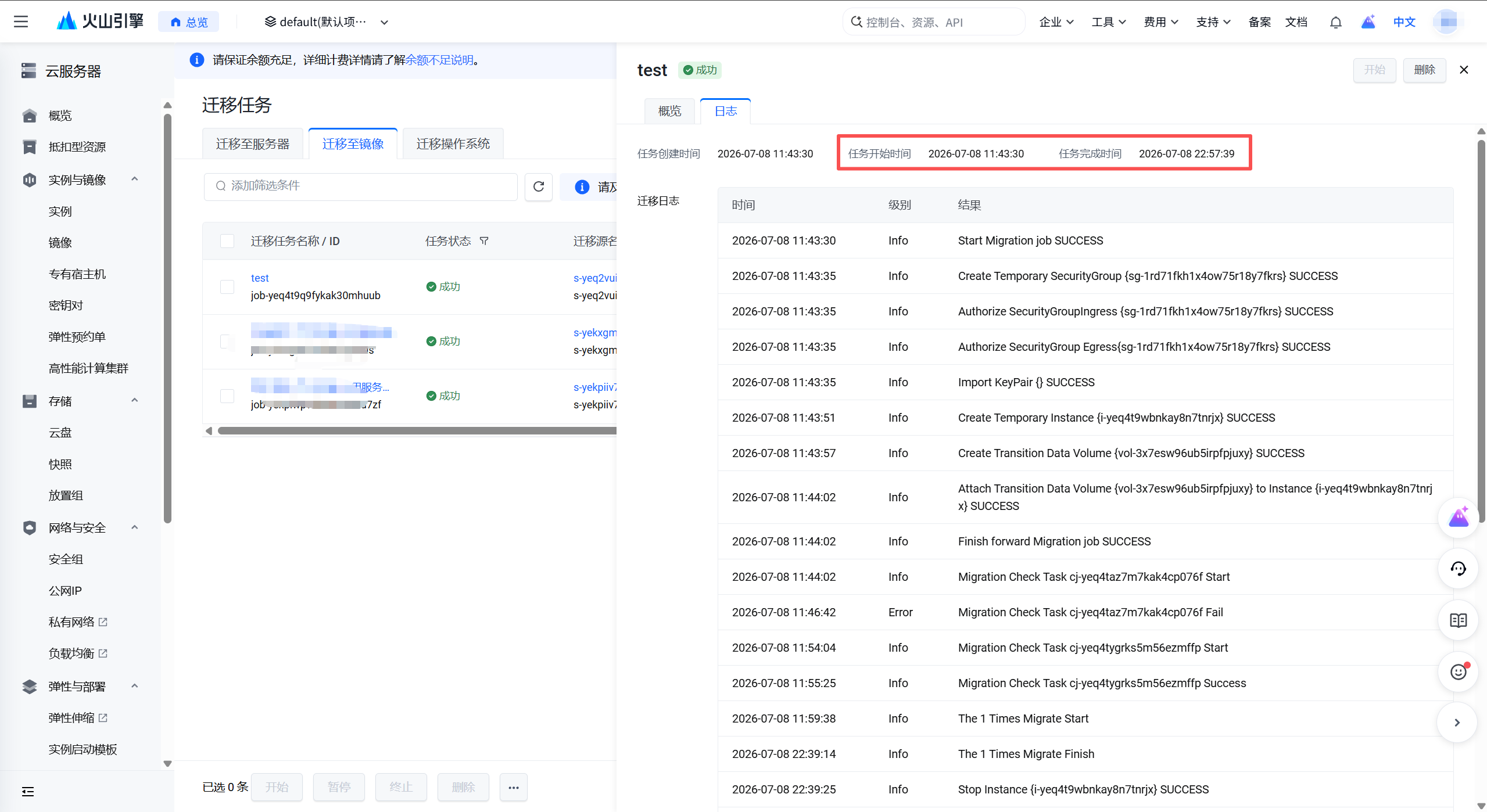This screenshot has height=812, width=1487.
Task: Expand the floating toolbar chevron arrow
Action: (1457, 723)
